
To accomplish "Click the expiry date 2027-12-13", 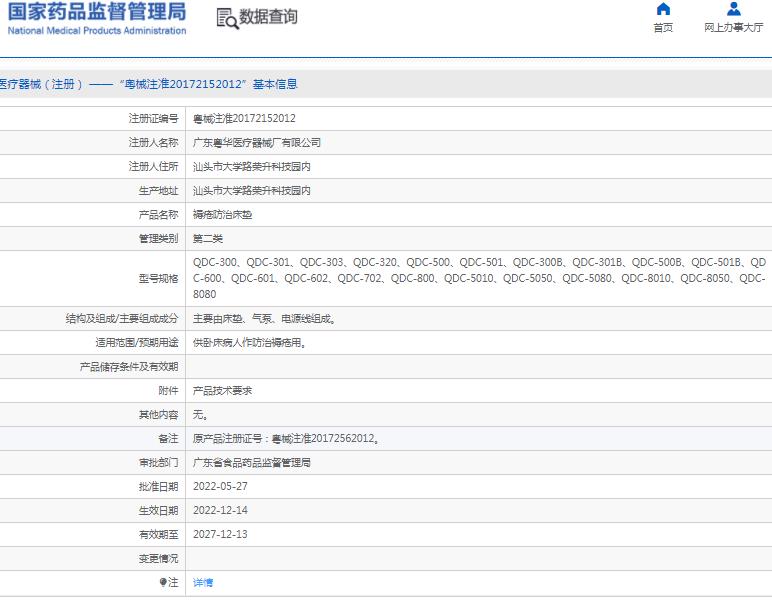I will [x=220, y=534].
